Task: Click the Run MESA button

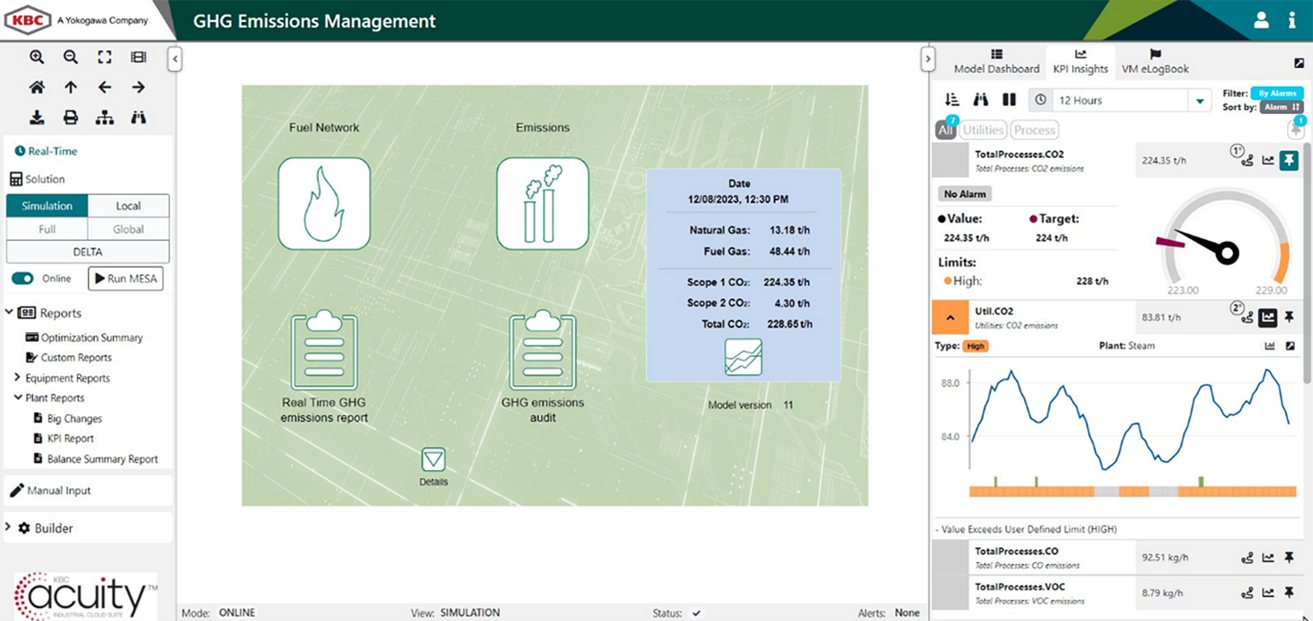Action: coord(126,279)
